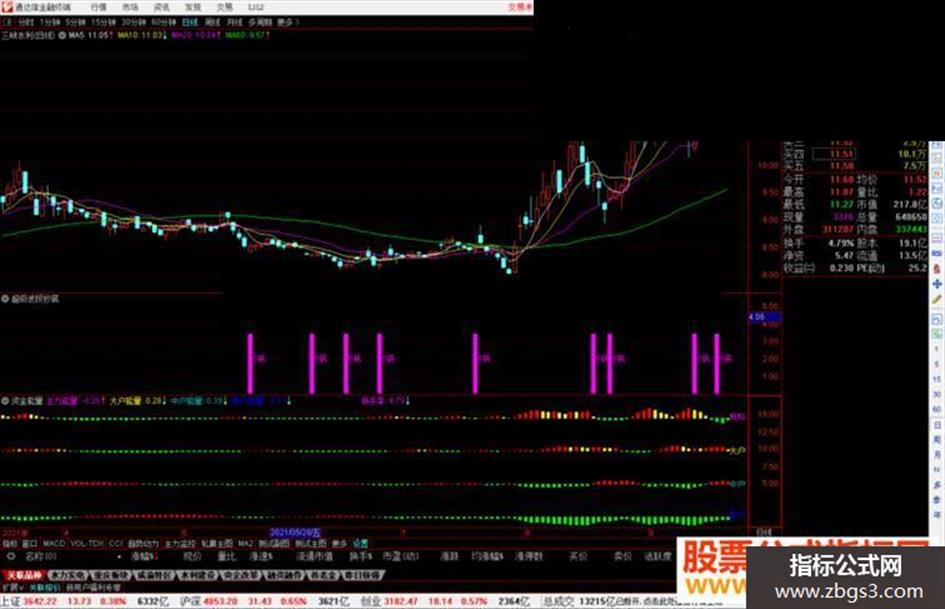The height and width of the screenshot is (609, 945).
Task: Switch chart to 60分钟 period
Action: [x=163, y=22]
